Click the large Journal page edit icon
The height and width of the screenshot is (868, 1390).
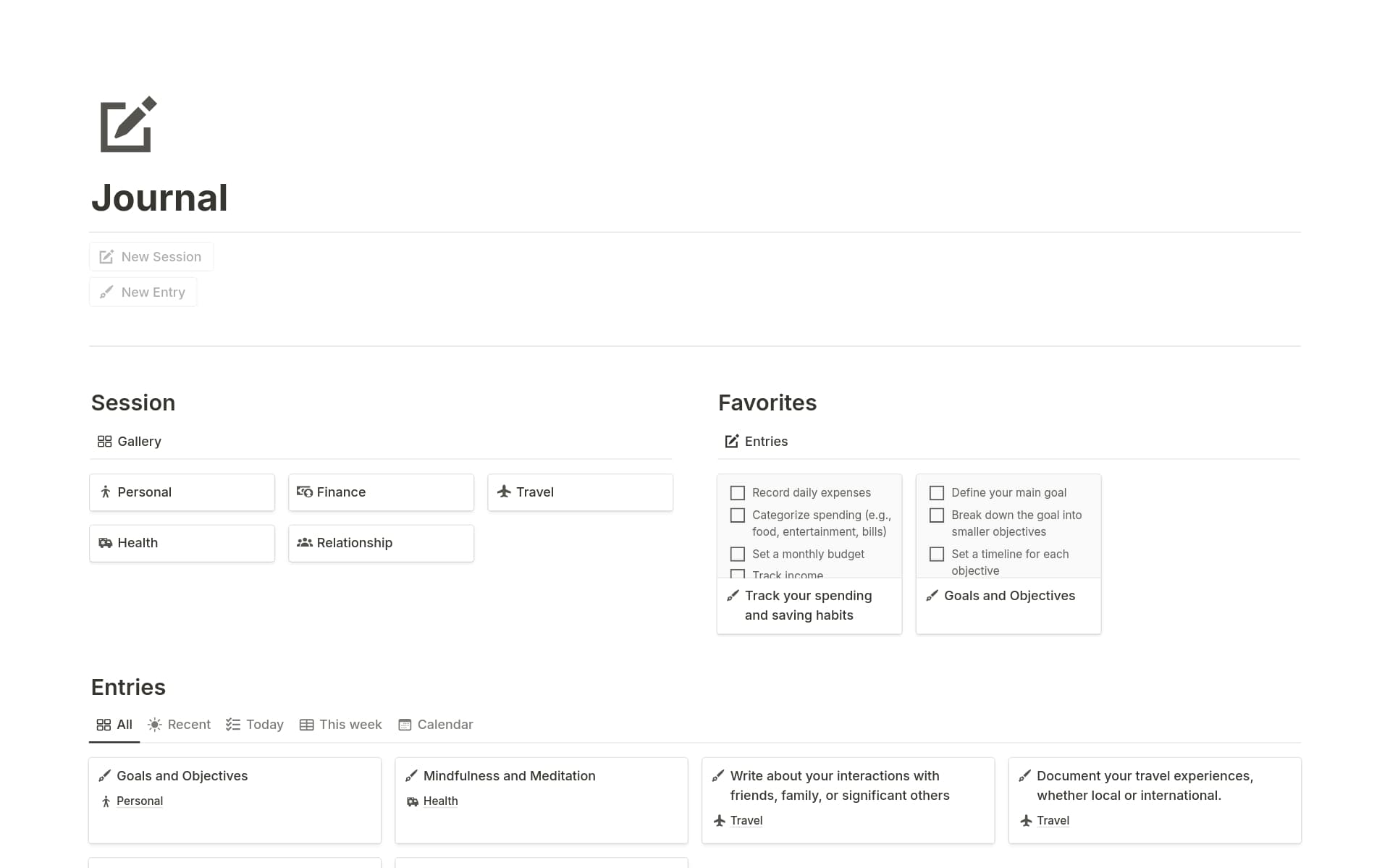(125, 126)
